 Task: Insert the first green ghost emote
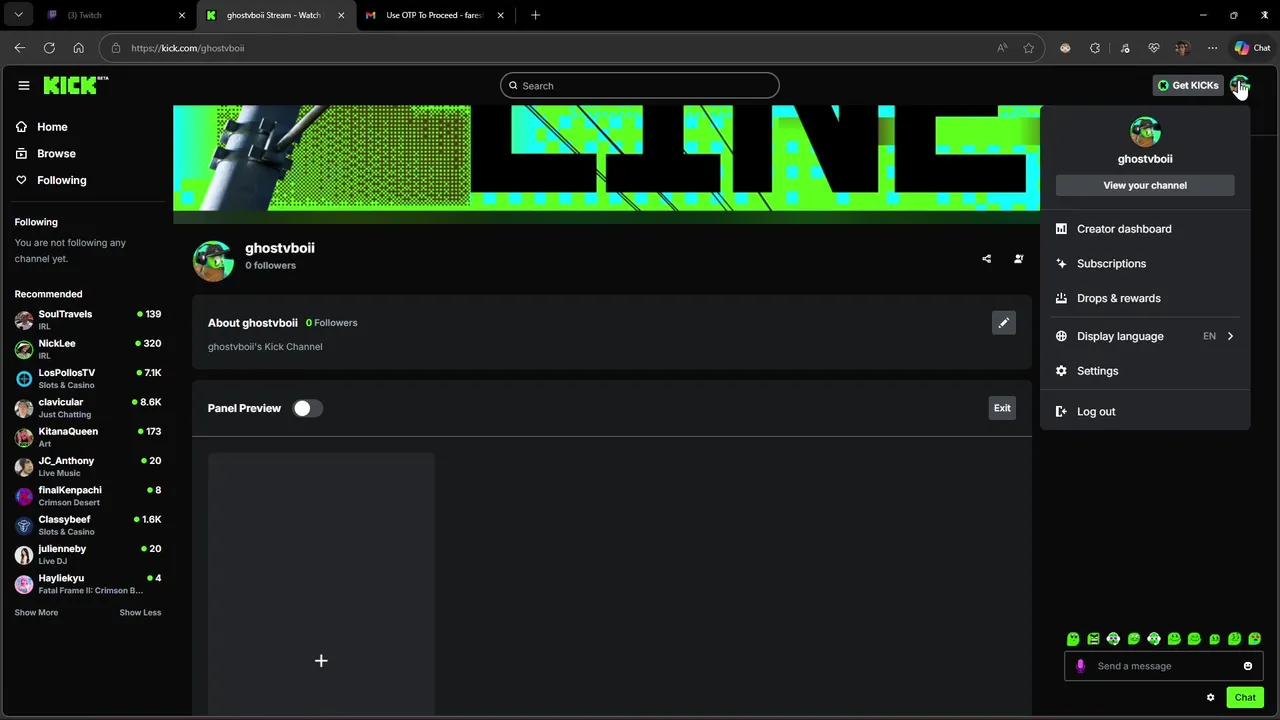(x=1073, y=639)
